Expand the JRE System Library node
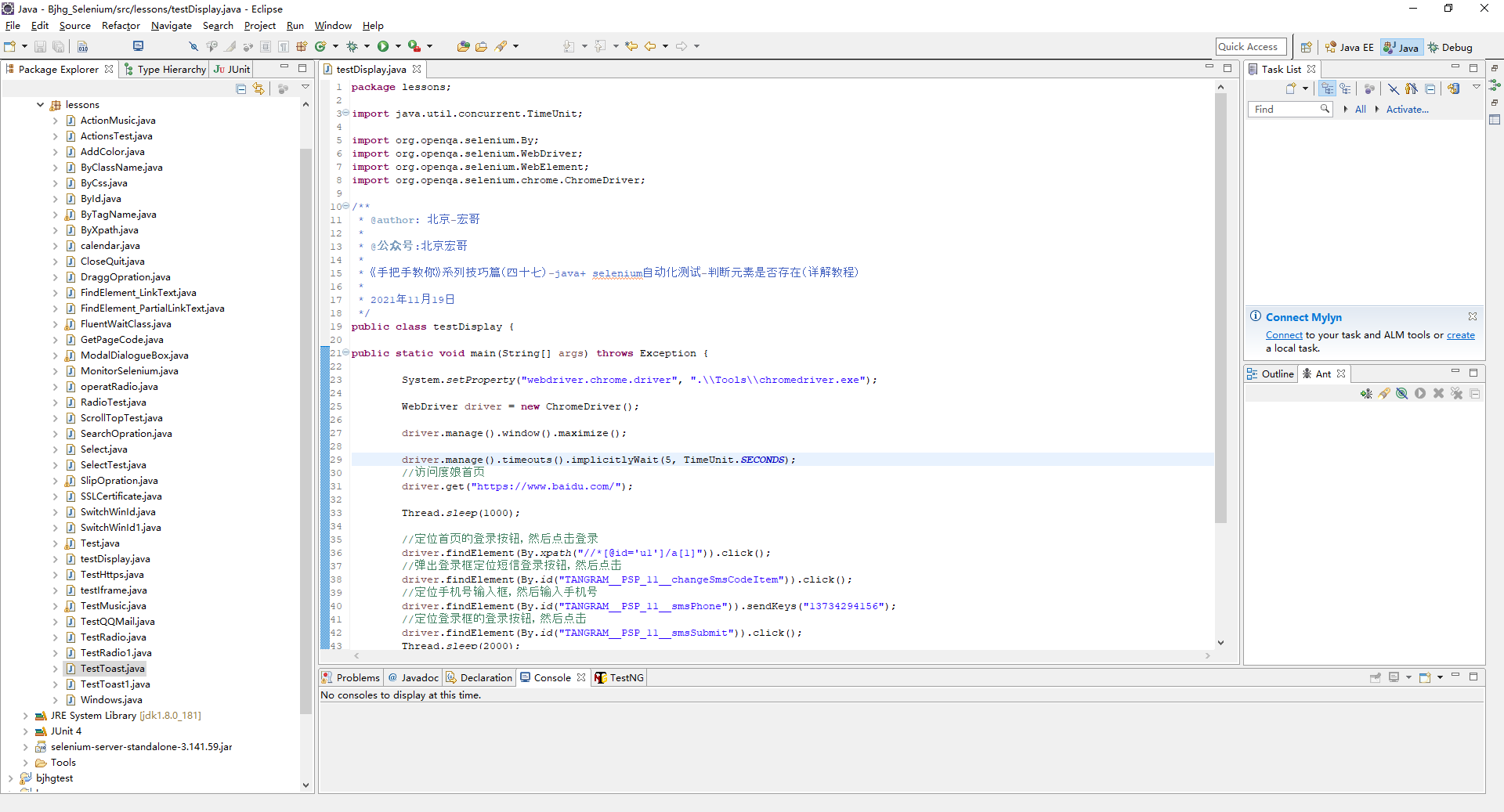Screen dimensions: 1504x812 click(x=25, y=716)
